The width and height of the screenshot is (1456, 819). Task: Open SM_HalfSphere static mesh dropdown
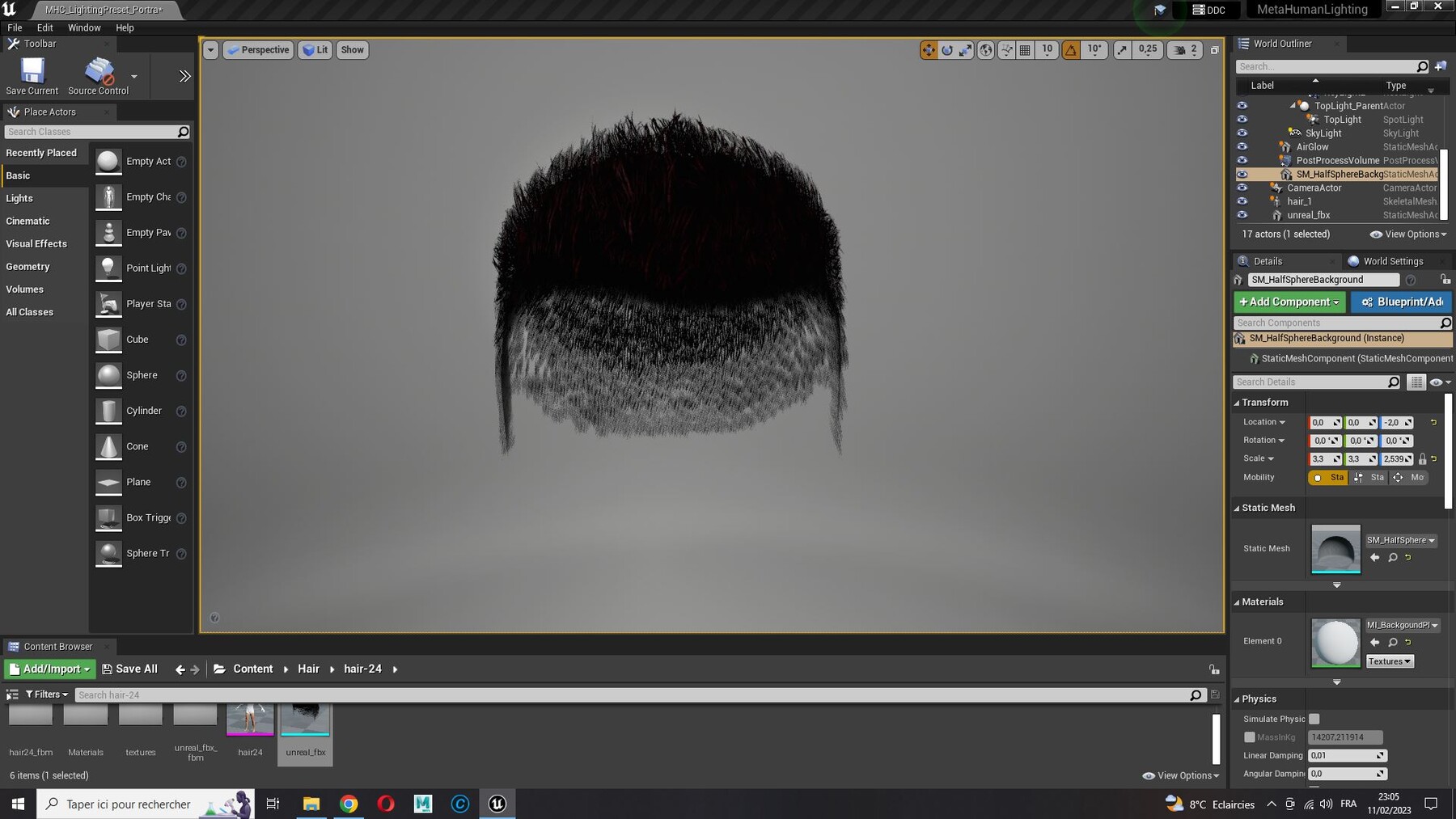(x=1401, y=540)
